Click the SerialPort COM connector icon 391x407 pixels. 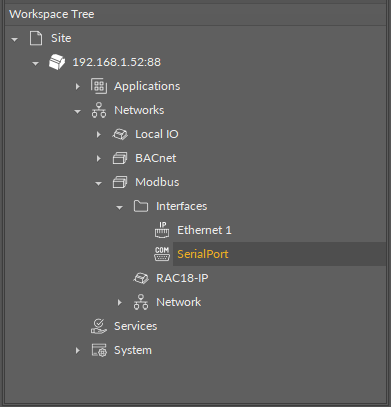pyautogui.click(x=162, y=254)
